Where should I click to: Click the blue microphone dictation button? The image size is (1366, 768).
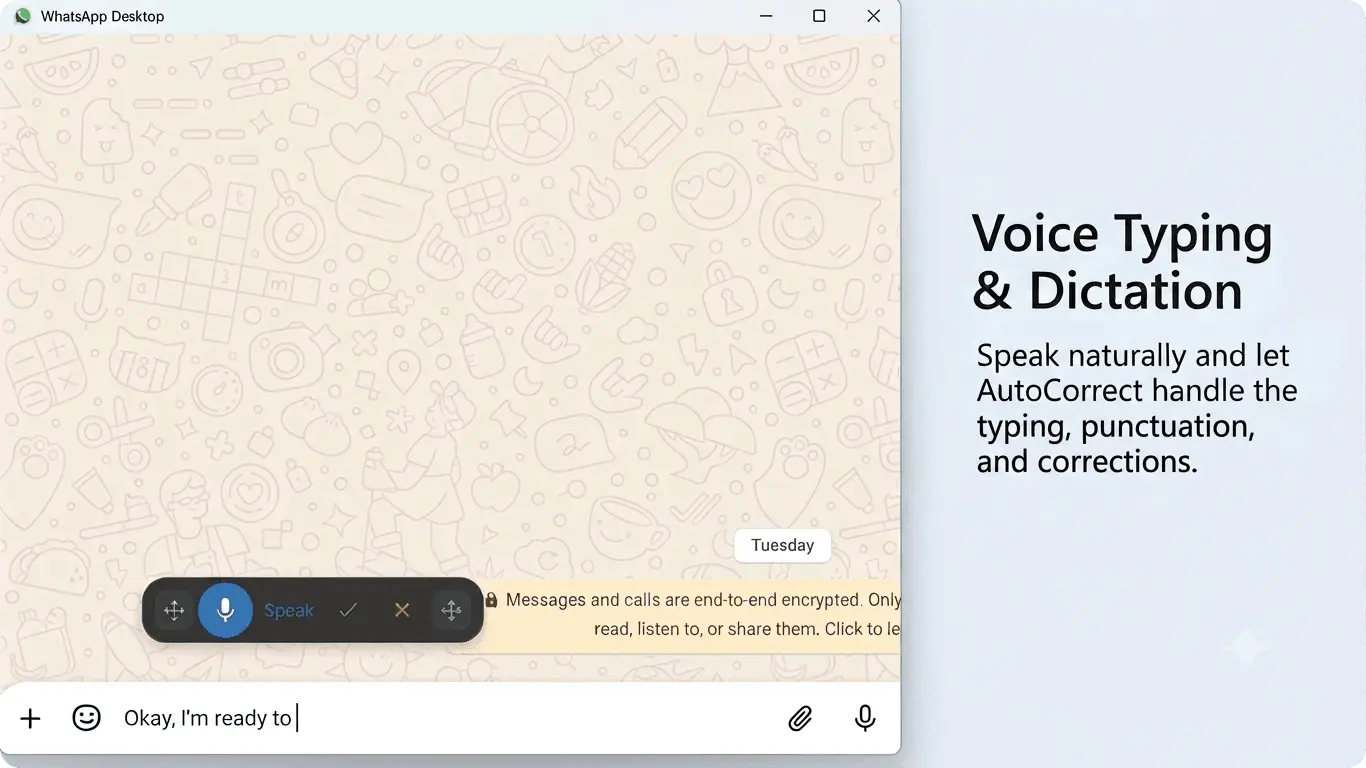pyautogui.click(x=225, y=610)
